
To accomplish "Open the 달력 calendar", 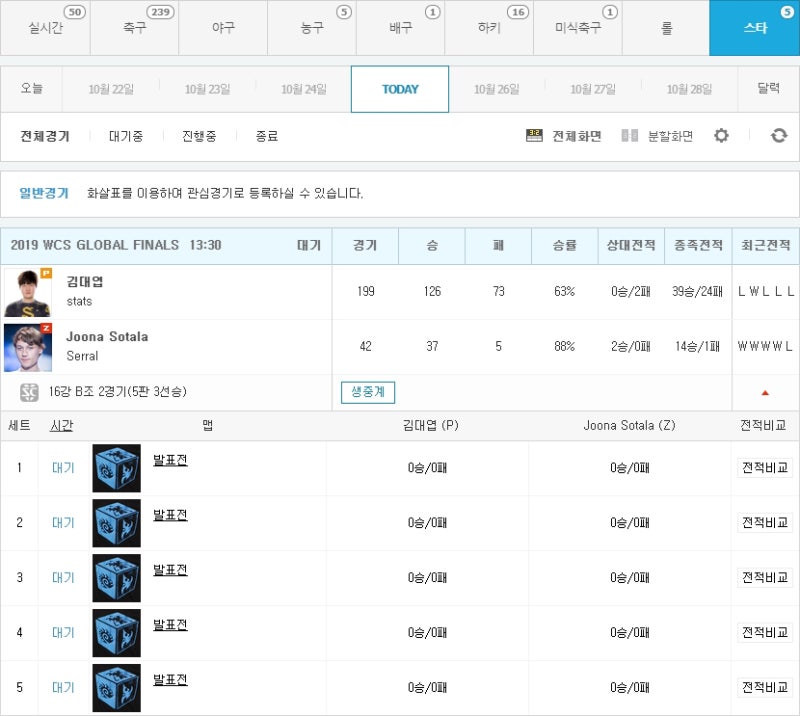I will tap(768, 89).
